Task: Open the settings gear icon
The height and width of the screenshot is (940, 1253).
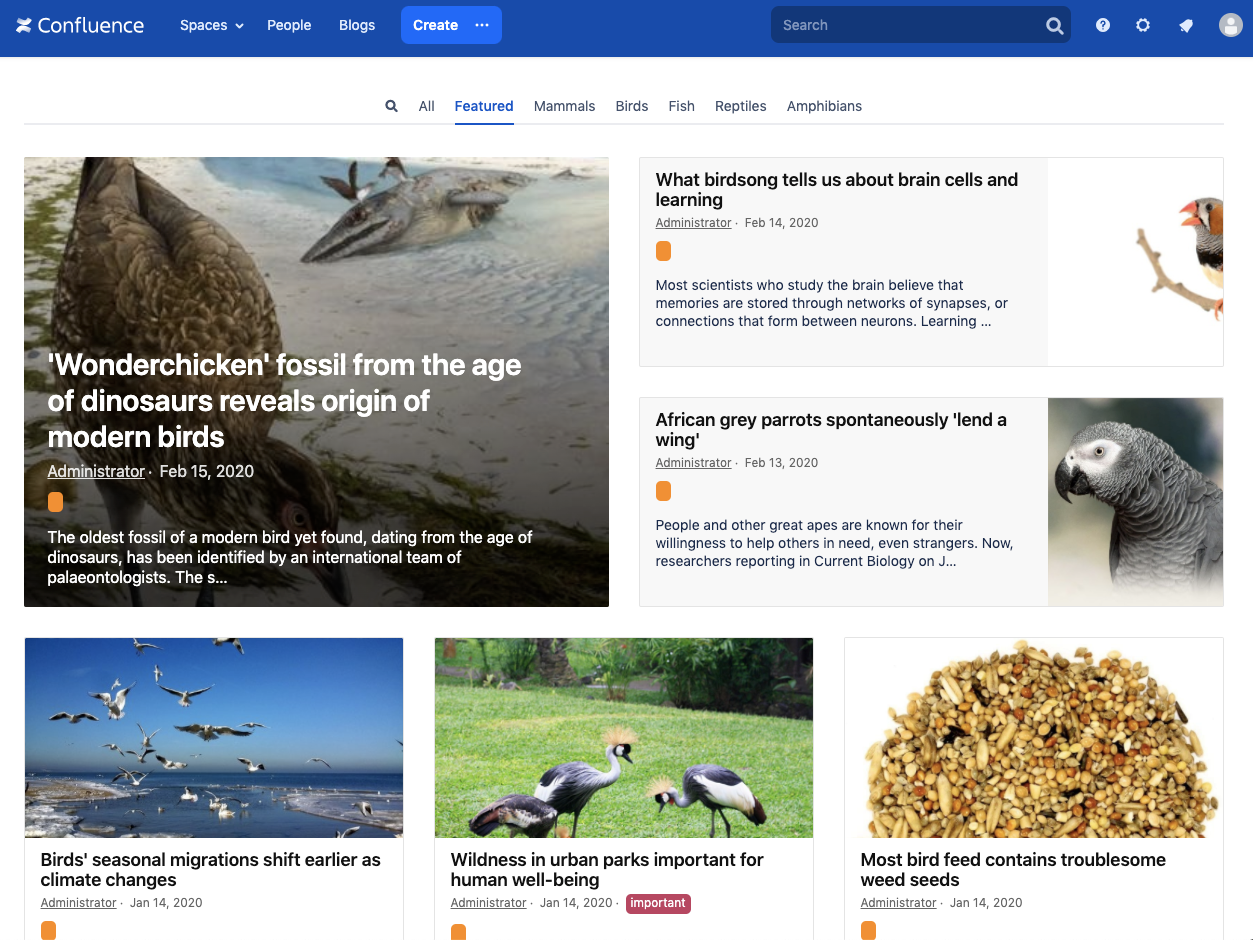Action: [1143, 26]
